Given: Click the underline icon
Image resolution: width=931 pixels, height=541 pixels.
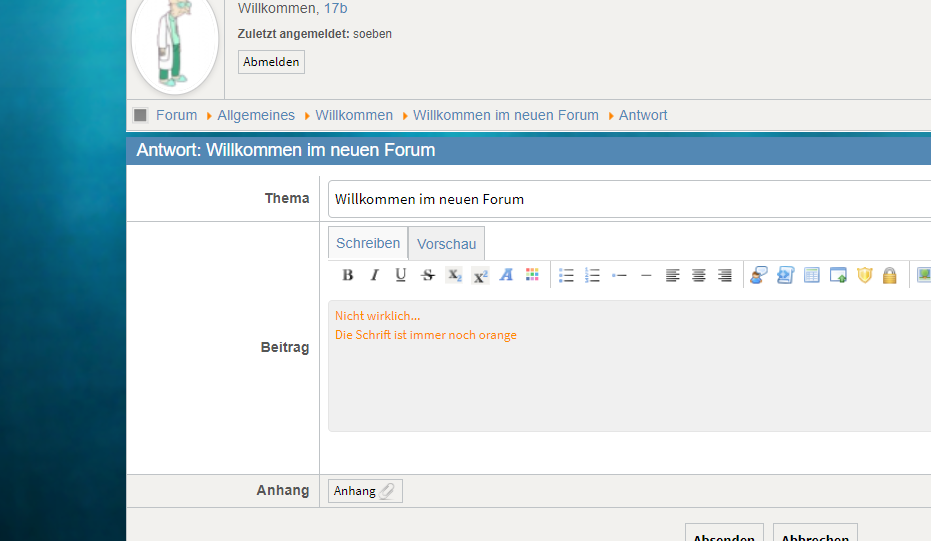Looking at the screenshot, I should 401,275.
